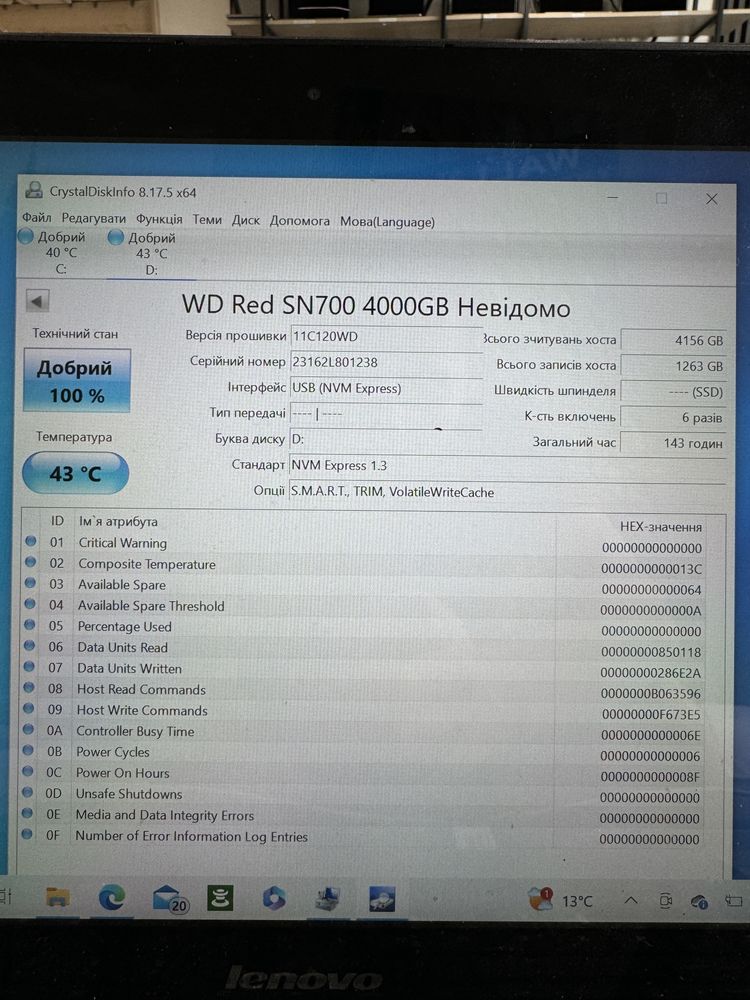Click the 13°C weather widget
This screenshot has width=750, height=1000.
point(561,900)
